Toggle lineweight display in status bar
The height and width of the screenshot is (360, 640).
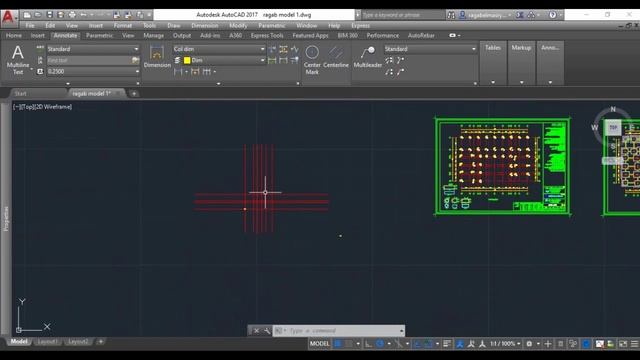pos(447,344)
